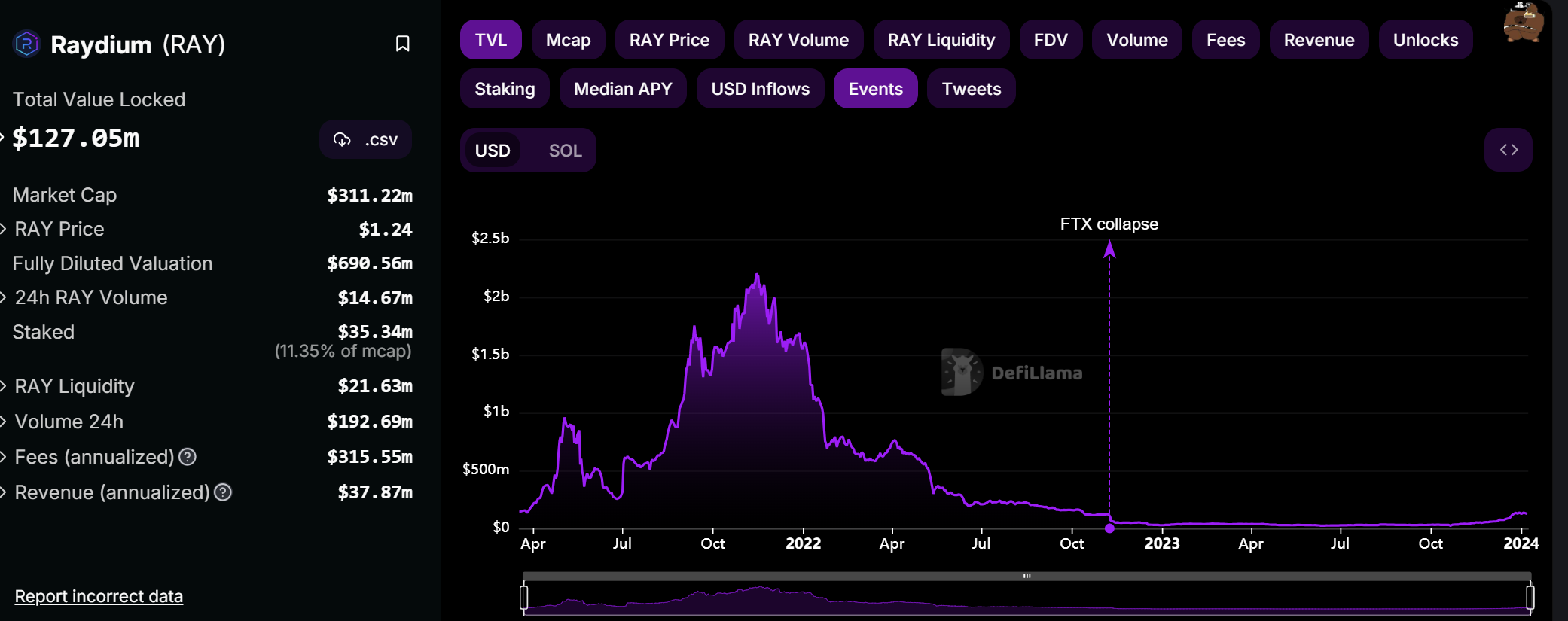1568x621 pixels.
Task: Click the $500m y-axis label
Action: point(486,469)
